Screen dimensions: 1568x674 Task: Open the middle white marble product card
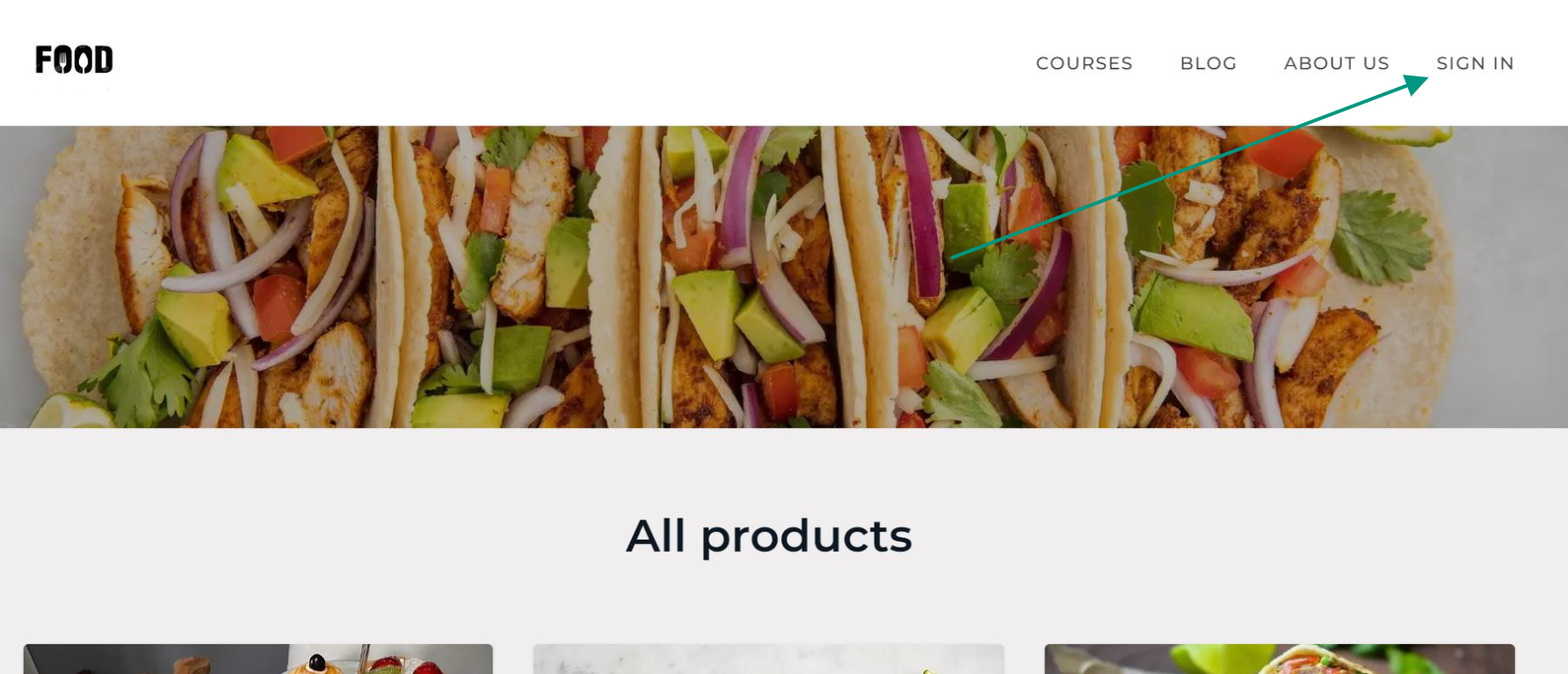click(x=768, y=659)
